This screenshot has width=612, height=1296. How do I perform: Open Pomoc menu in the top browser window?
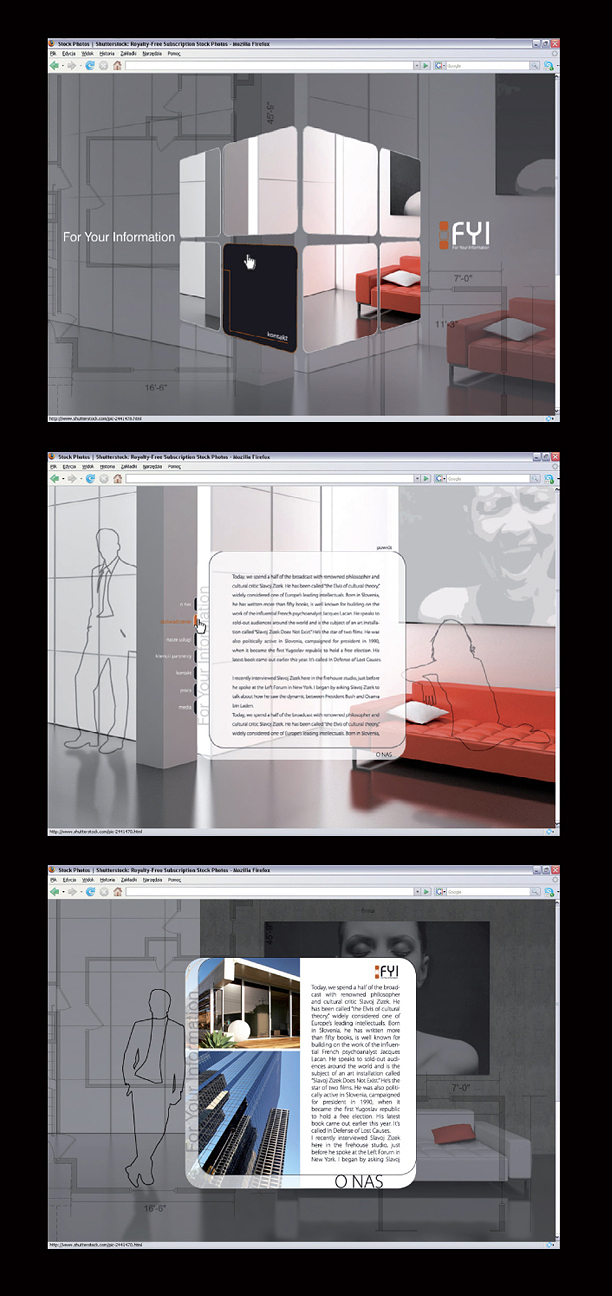pyautogui.click(x=174, y=53)
